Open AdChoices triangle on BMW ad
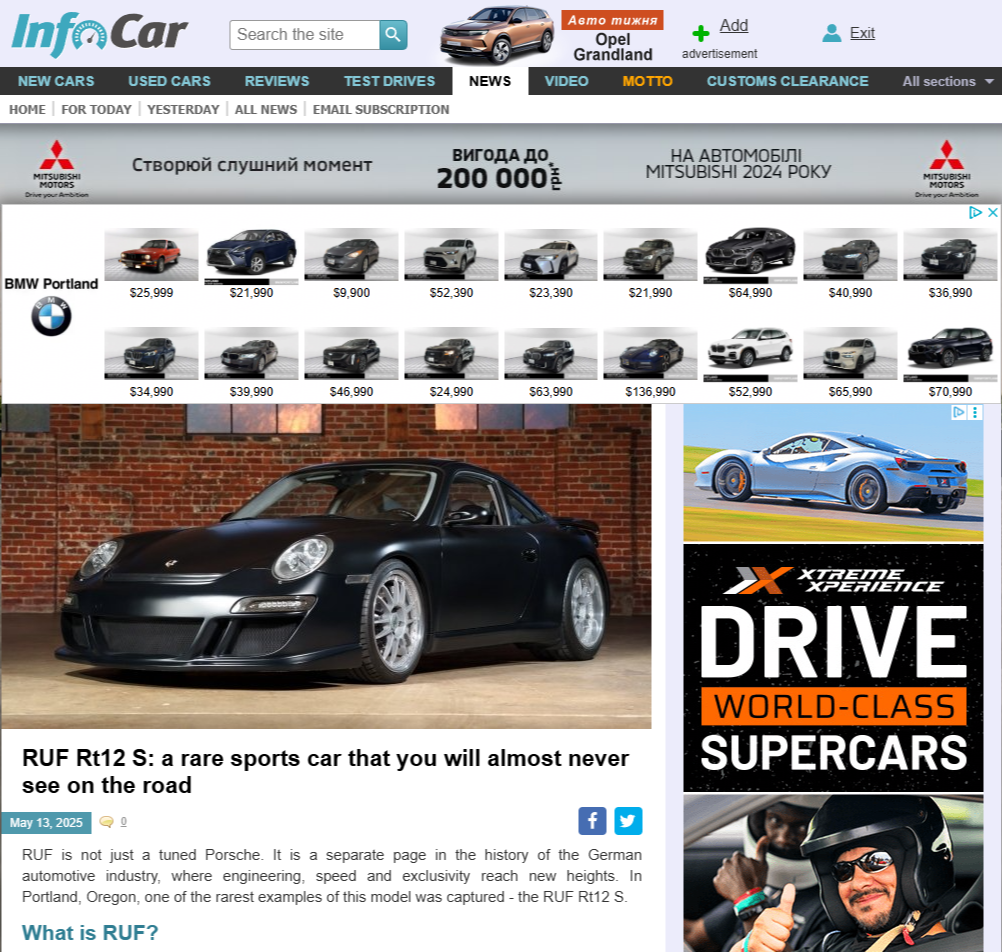 tap(975, 213)
